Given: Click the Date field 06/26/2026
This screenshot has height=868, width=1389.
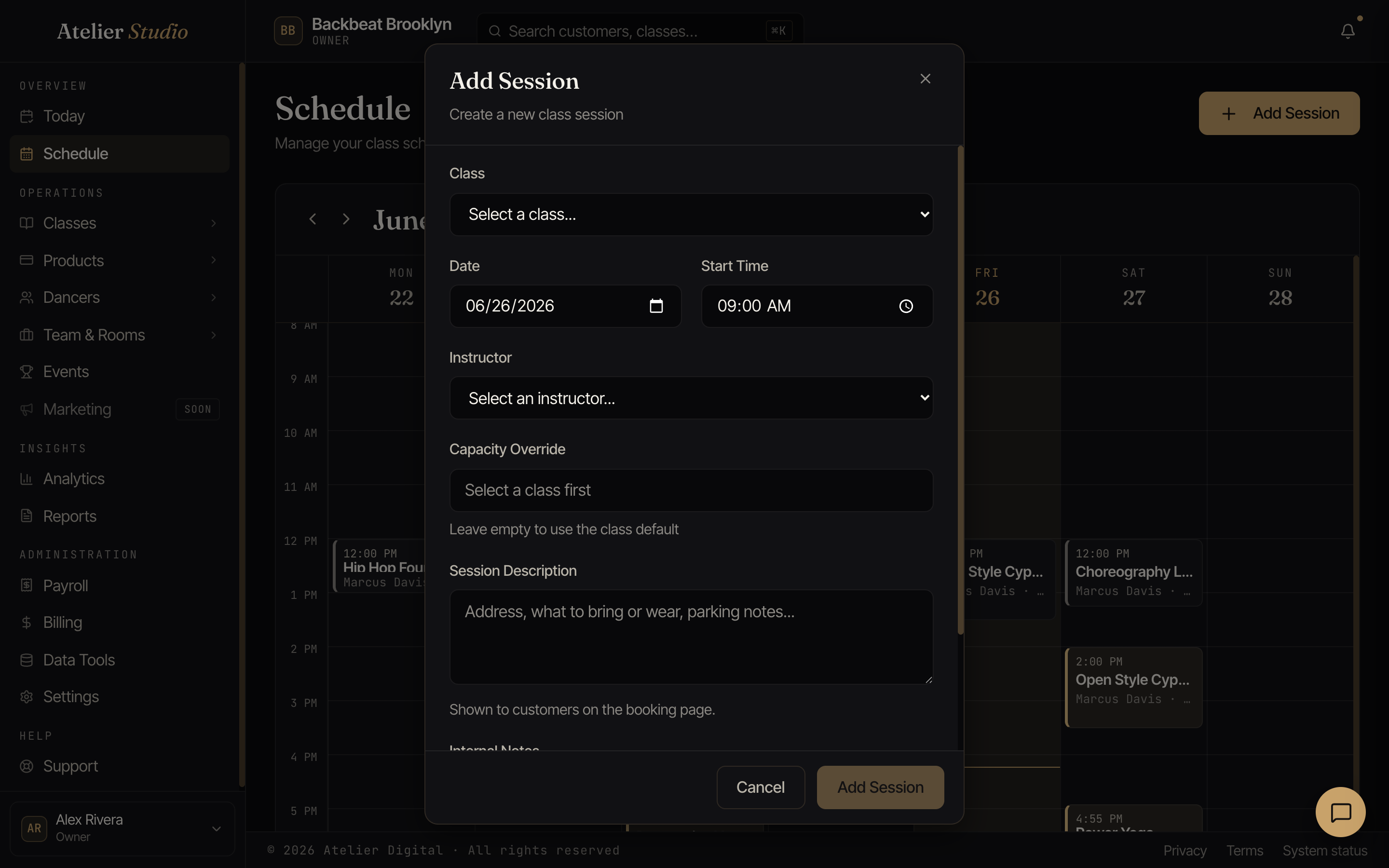Looking at the screenshot, I should [x=565, y=306].
